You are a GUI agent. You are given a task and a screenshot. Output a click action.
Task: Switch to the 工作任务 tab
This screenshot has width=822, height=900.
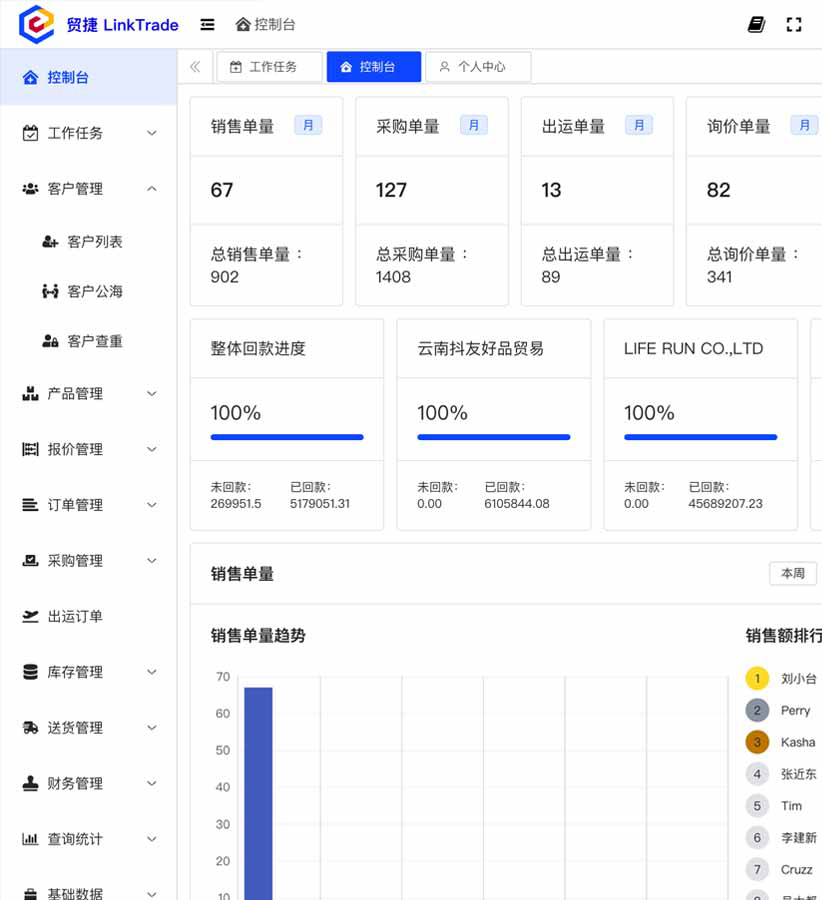pos(269,67)
